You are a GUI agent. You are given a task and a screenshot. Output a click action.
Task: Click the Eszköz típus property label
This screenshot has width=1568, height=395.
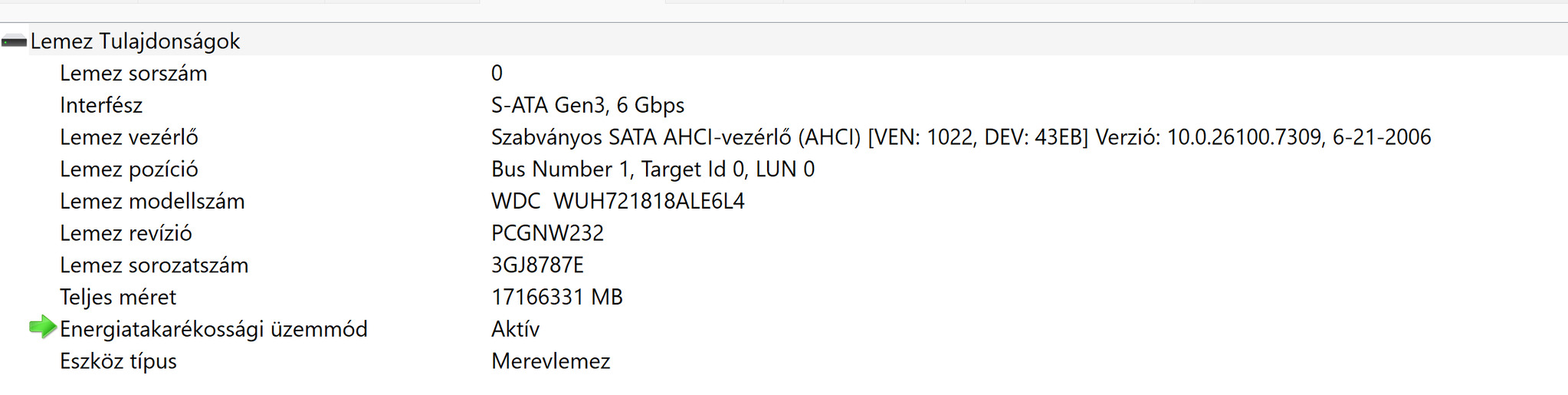(x=118, y=361)
